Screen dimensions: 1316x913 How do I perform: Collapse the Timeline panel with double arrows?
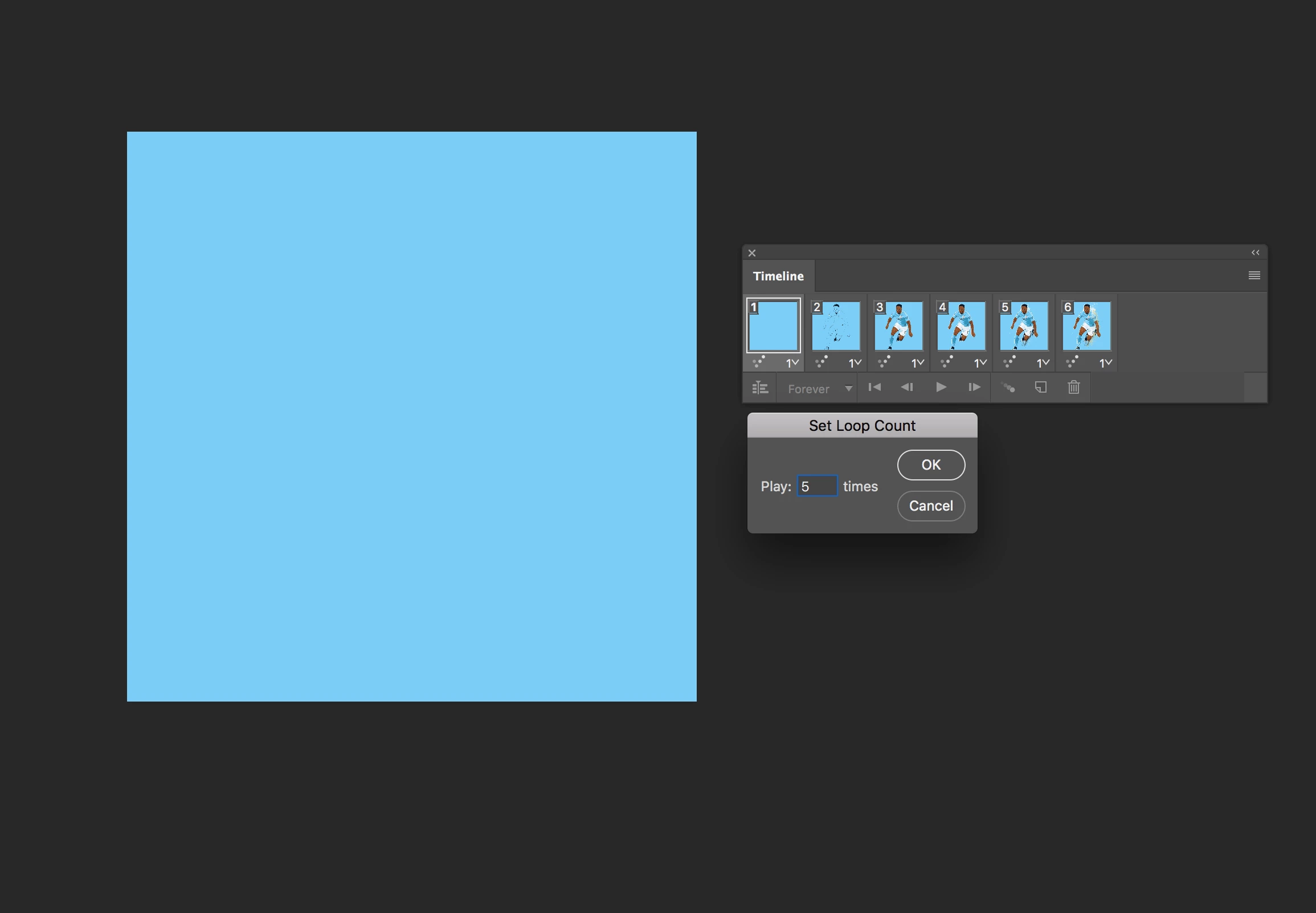(1255, 252)
